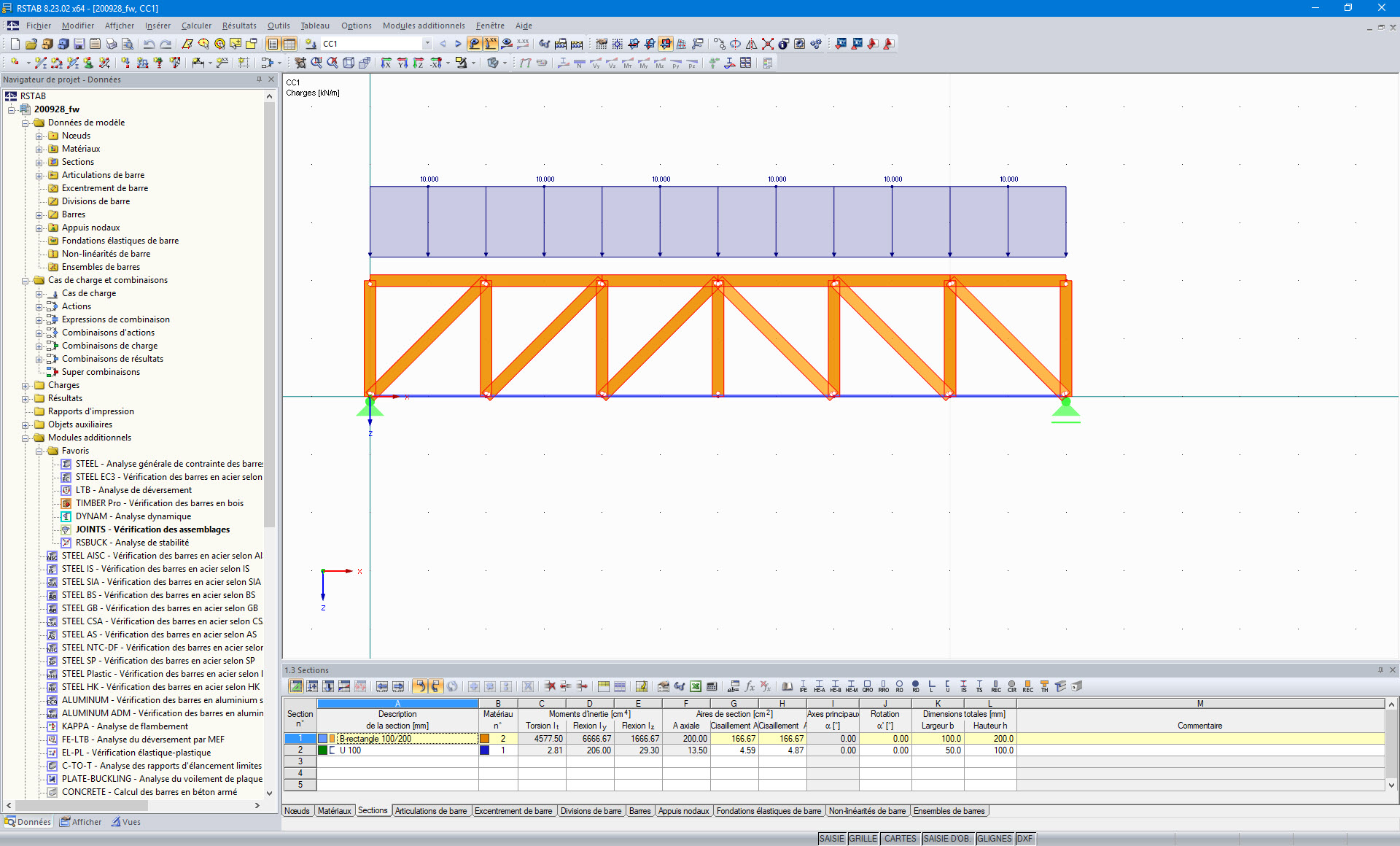Toggle the GLIGNES guidelines status button
Viewport: 1400px width, 846px height.
tap(994, 839)
